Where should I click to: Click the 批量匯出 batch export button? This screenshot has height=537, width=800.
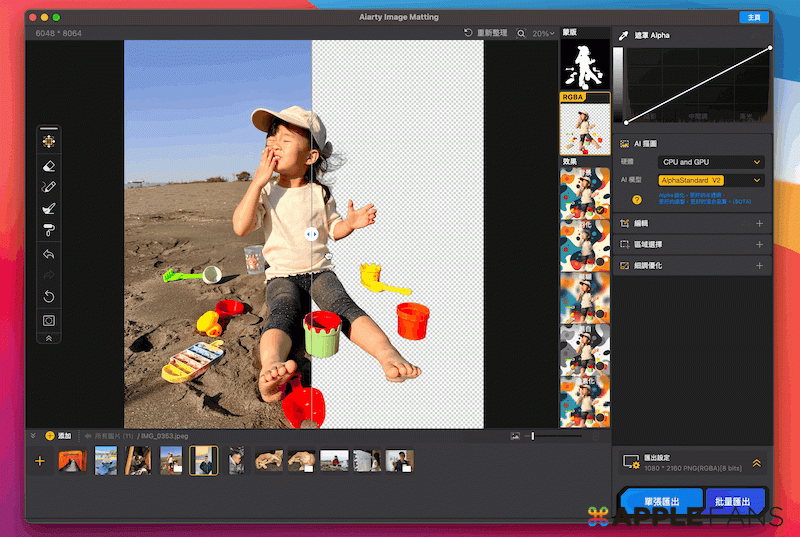735,501
